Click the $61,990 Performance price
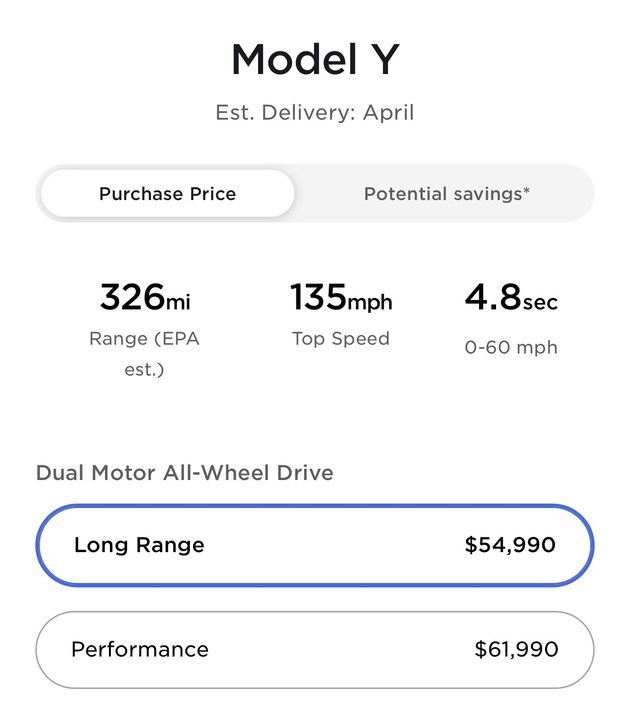 pyautogui.click(x=516, y=649)
